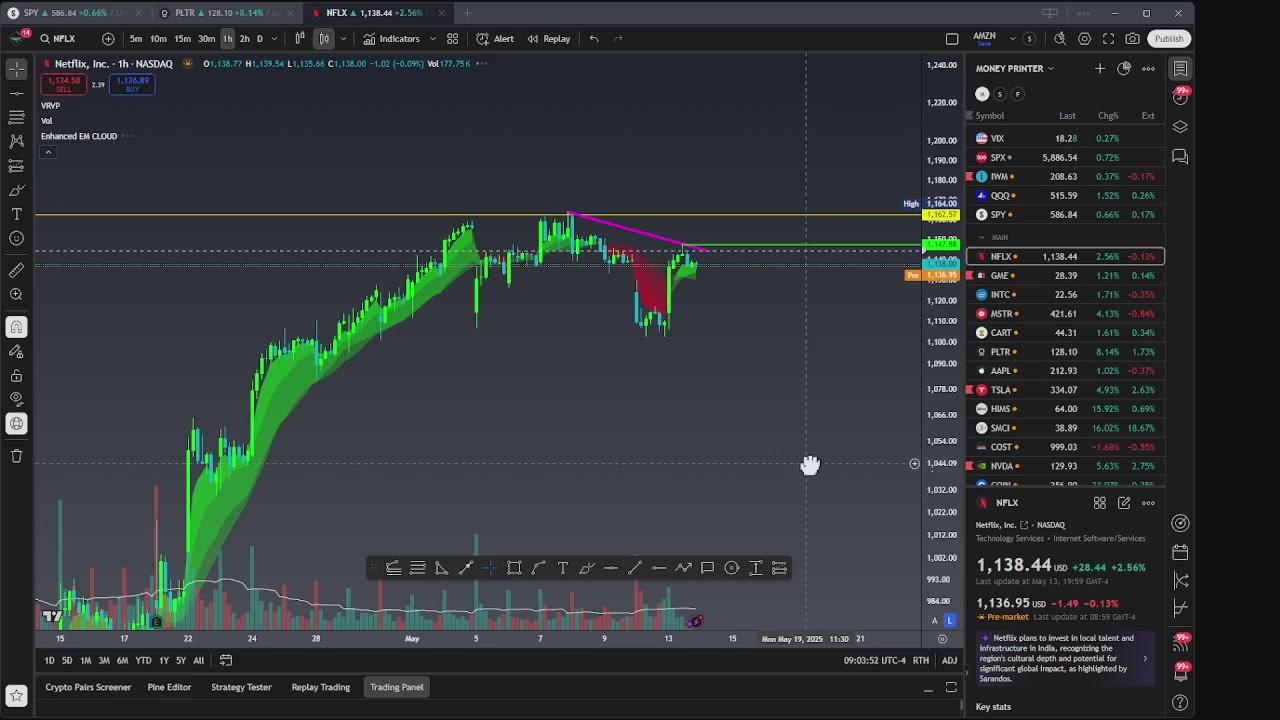Collapse the indicator legend chevron
The width and height of the screenshot is (1280, 720).
(47, 152)
